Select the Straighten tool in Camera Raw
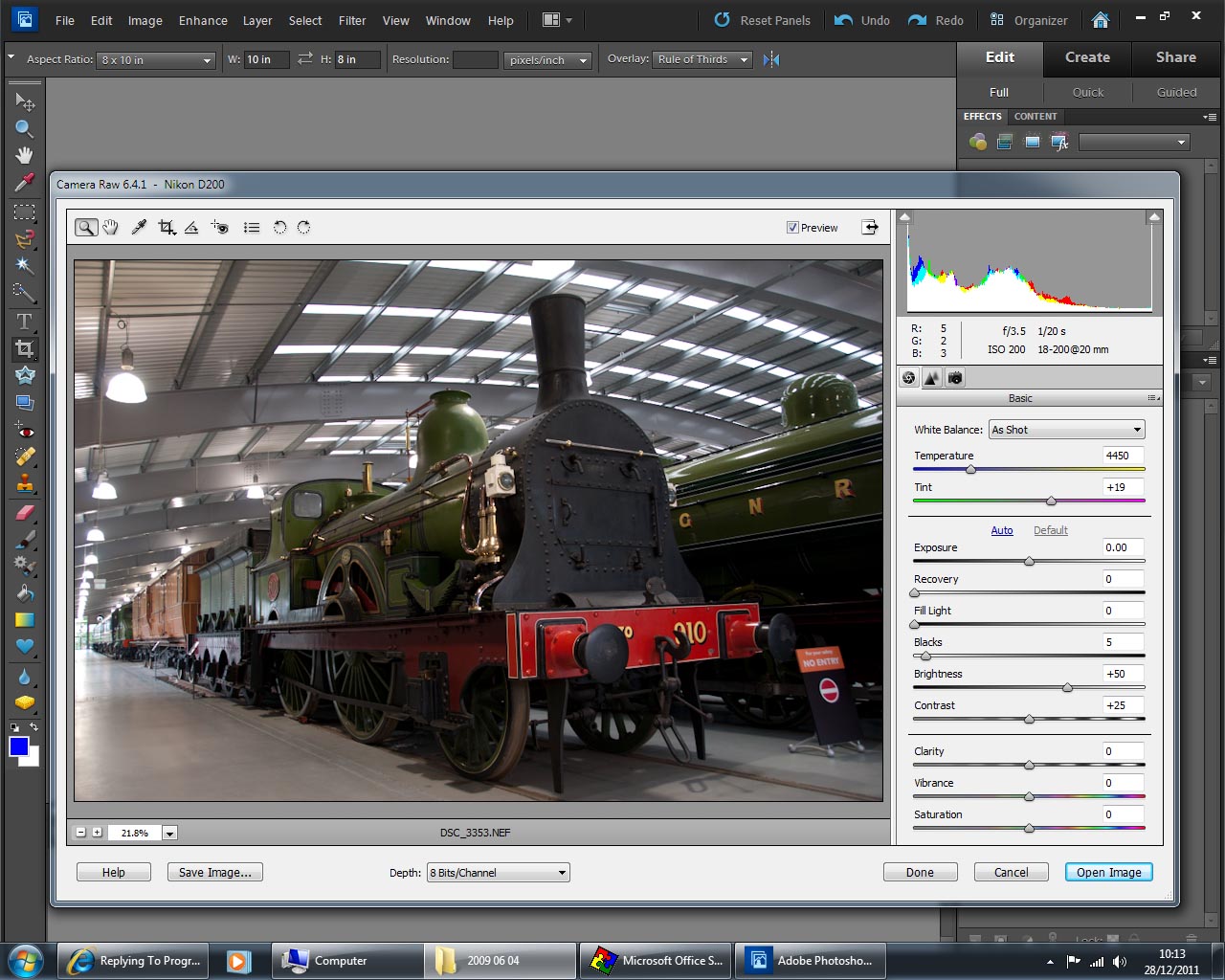Image resolution: width=1225 pixels, height=980 pixels. click(x=191, y=228)
